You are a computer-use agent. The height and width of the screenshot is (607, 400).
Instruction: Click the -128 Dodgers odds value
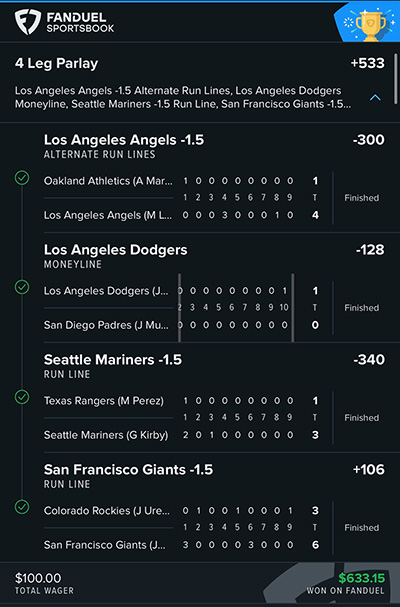[x=370, y=250]
